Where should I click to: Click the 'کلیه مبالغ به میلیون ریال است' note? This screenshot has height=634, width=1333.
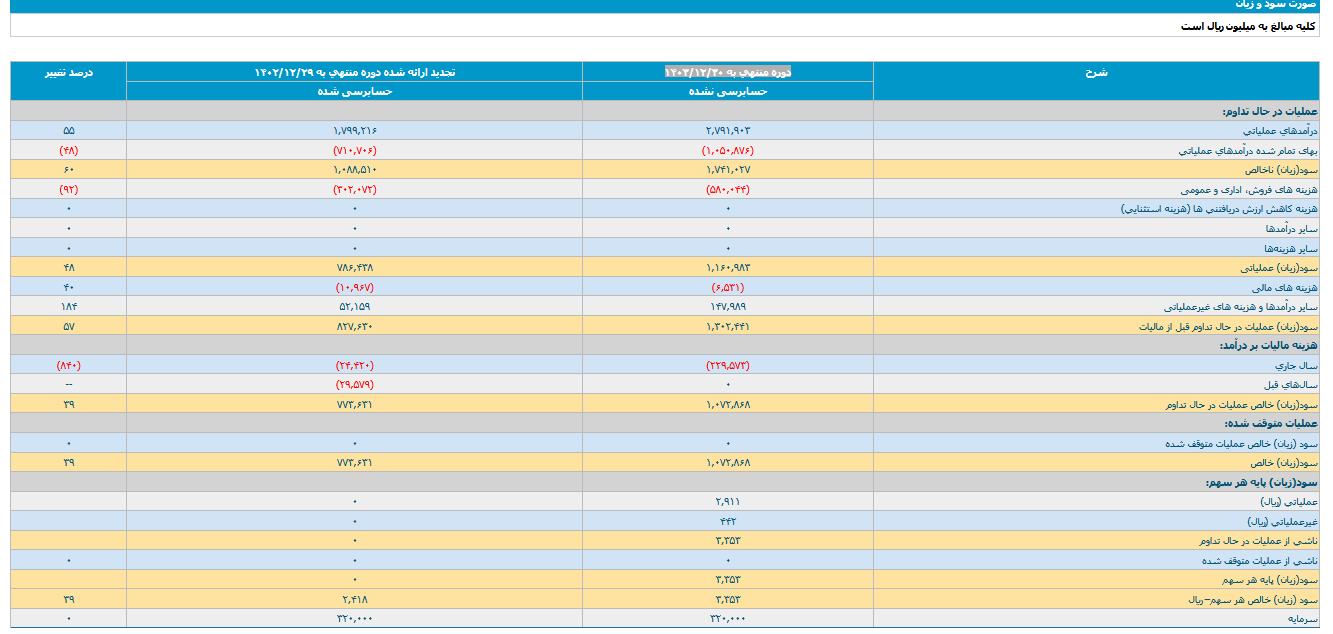[1250, 26]
